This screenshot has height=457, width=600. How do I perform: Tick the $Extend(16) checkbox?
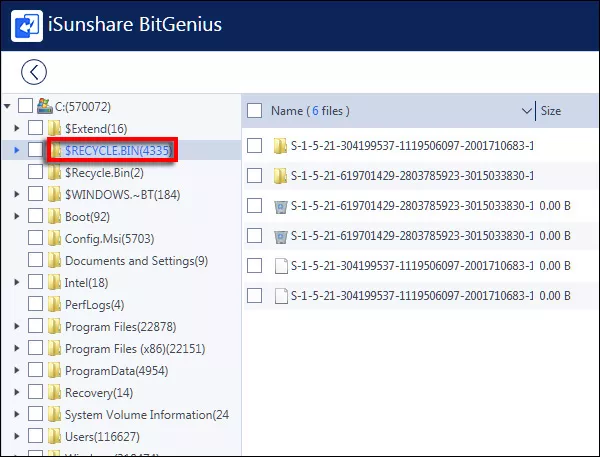(35, 128)
